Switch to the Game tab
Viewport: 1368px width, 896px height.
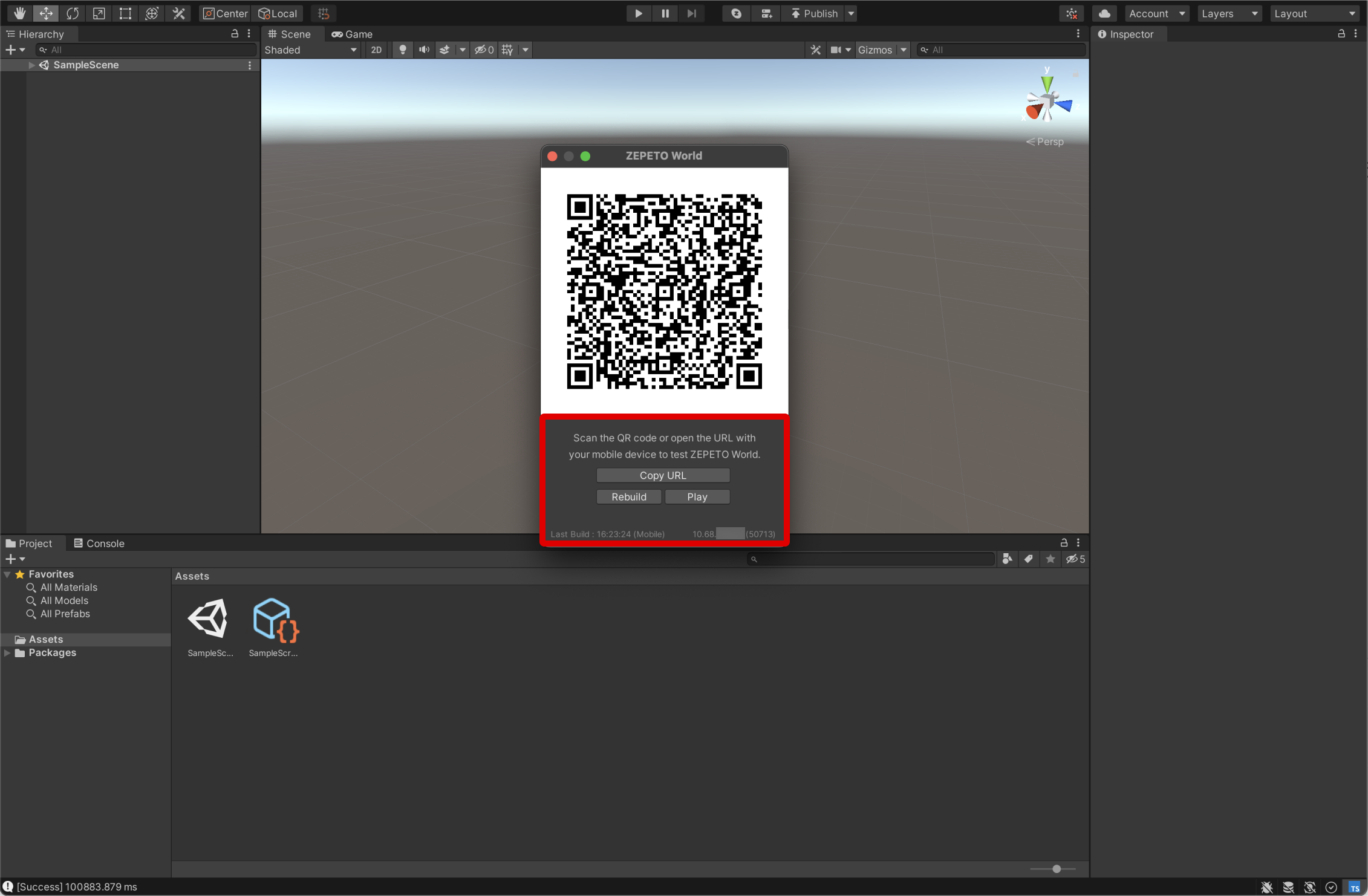[x=352, y=34]
